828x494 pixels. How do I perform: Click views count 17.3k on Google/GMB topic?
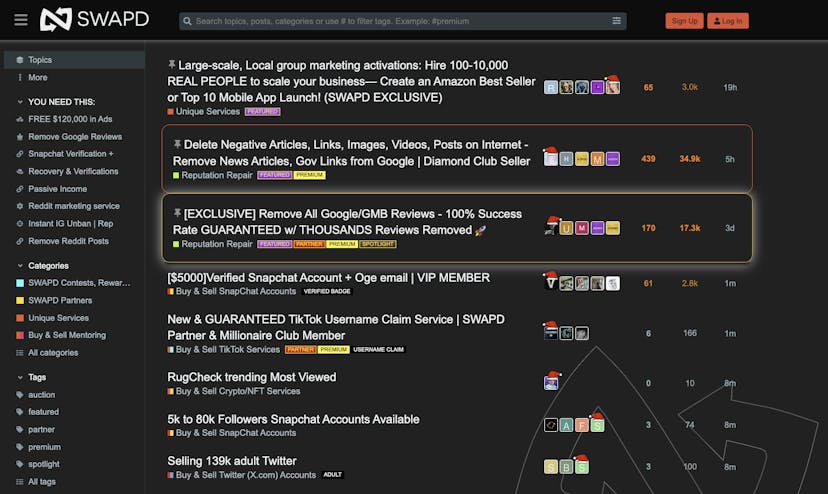point(690,228)
